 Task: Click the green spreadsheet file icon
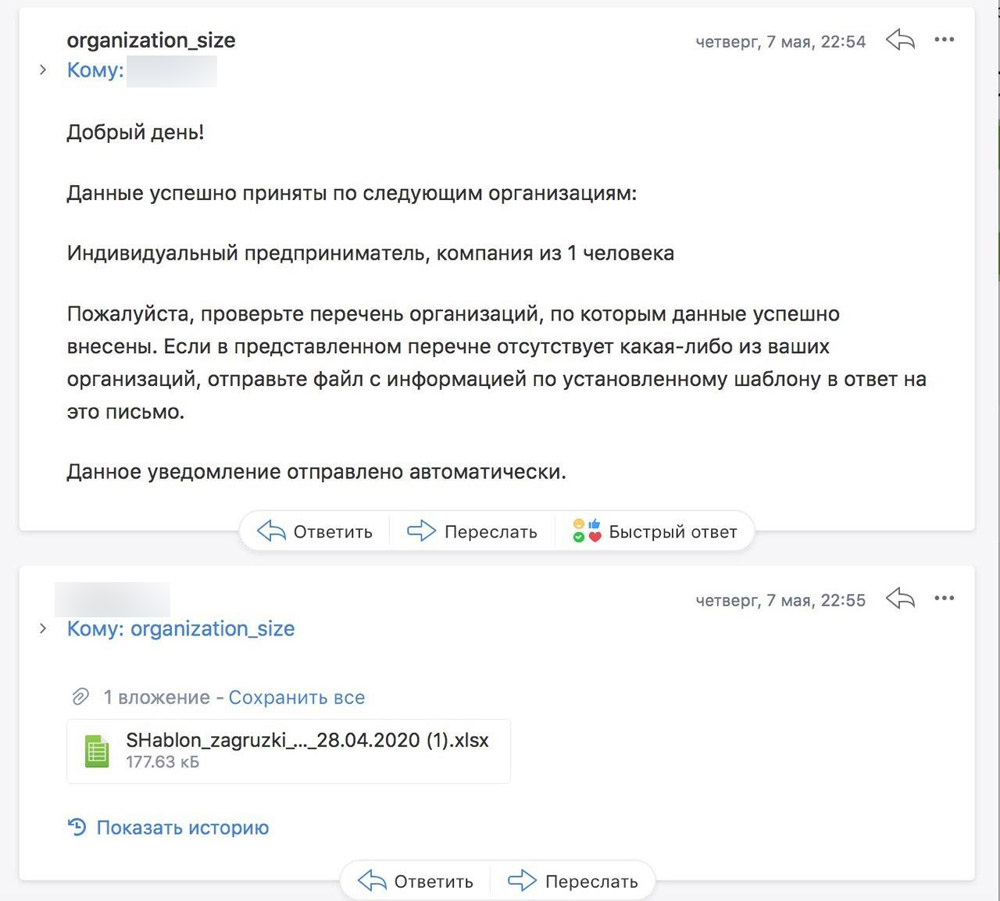(x=97, y=750)
